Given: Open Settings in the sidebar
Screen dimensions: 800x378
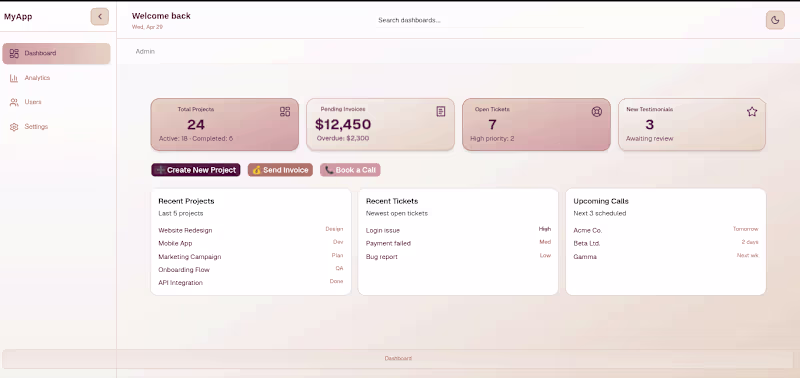Looking at the screenshot, I should point(56,127).
